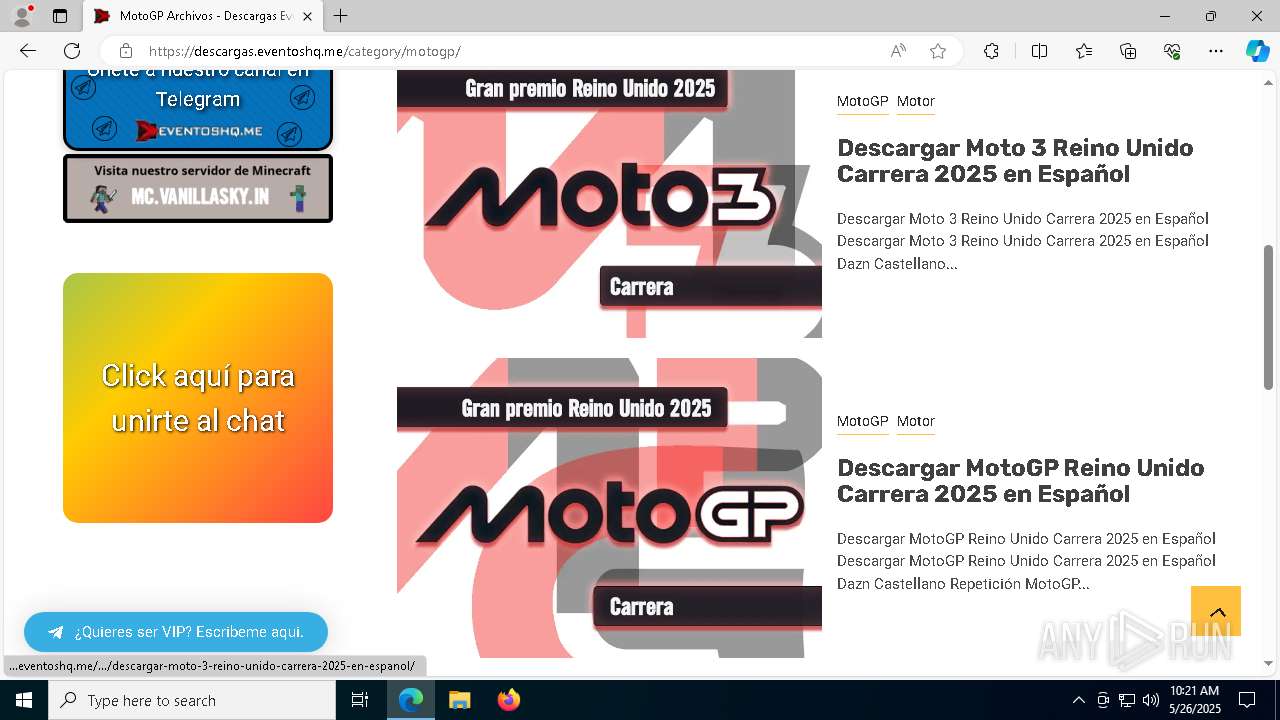The width and height of the screenshot is (1280, 720).
Task: Click the address bar URL
Action: tap(305, 51)
